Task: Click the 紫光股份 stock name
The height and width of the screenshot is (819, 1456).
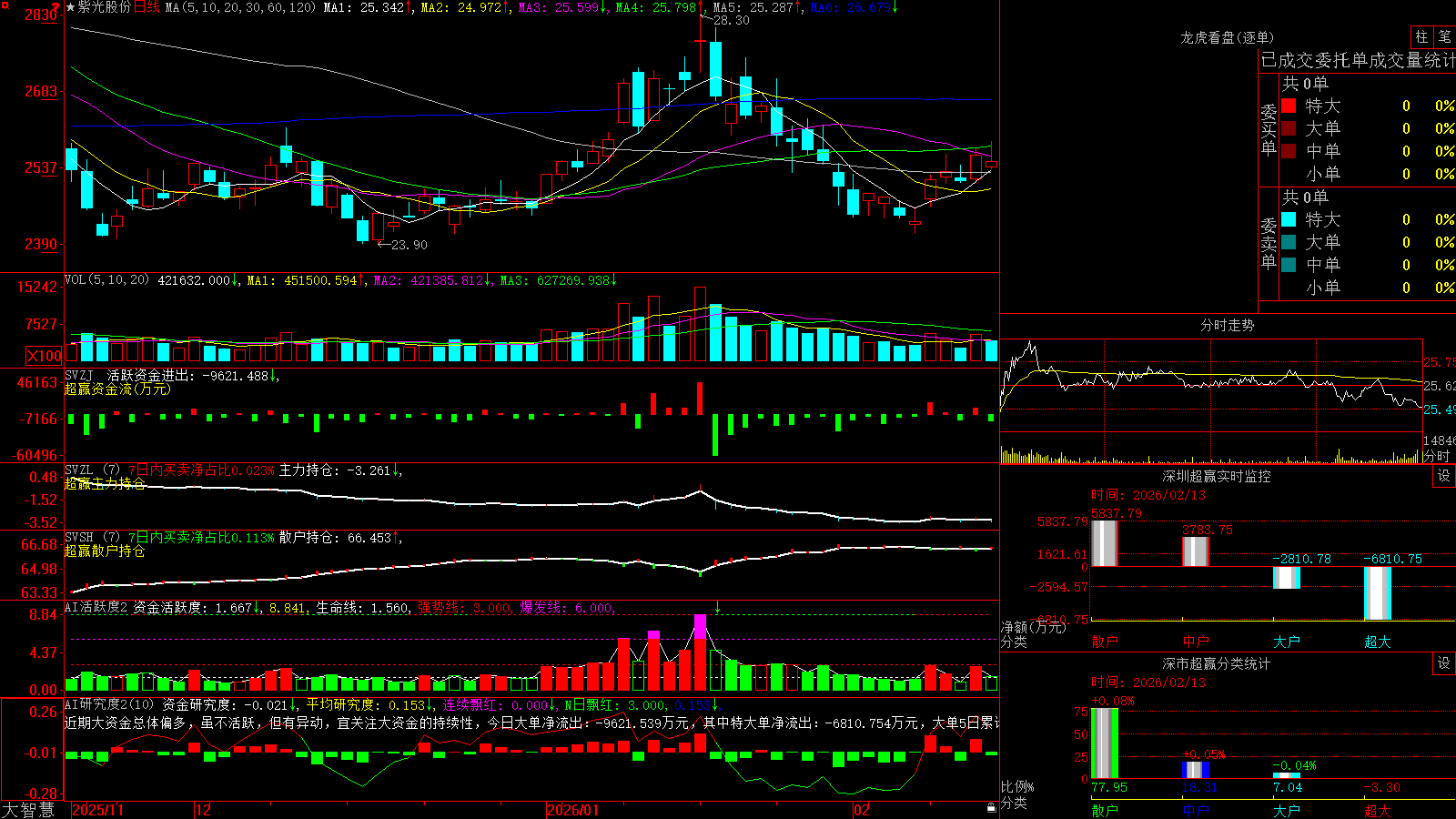Action: tap(104, 7)
